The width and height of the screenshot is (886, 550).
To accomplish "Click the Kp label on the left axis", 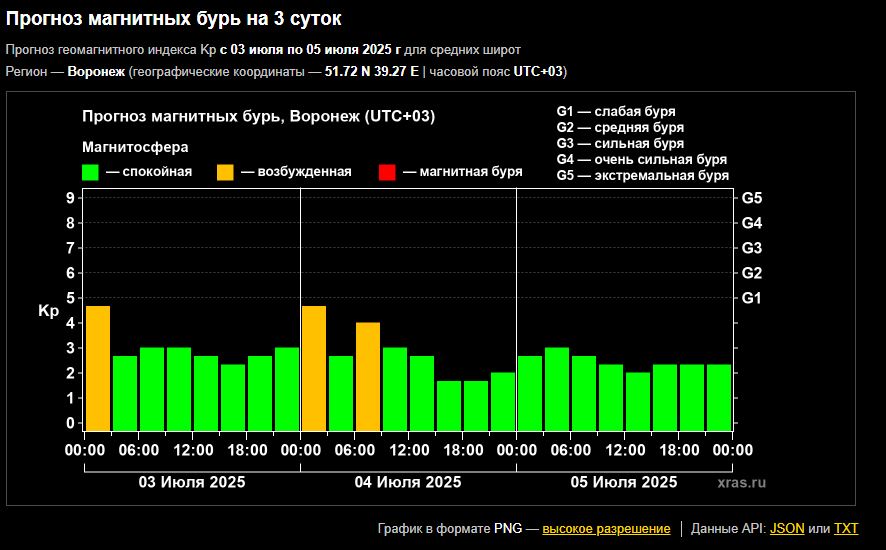I will point(48,311).
